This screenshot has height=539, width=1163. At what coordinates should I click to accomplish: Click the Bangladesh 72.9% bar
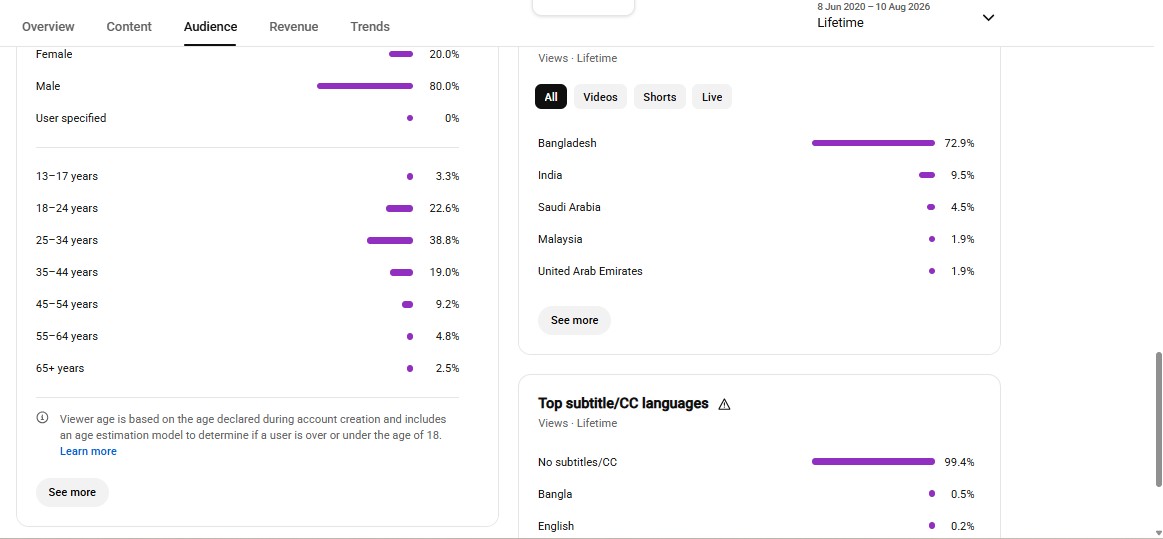click(873, 143)
